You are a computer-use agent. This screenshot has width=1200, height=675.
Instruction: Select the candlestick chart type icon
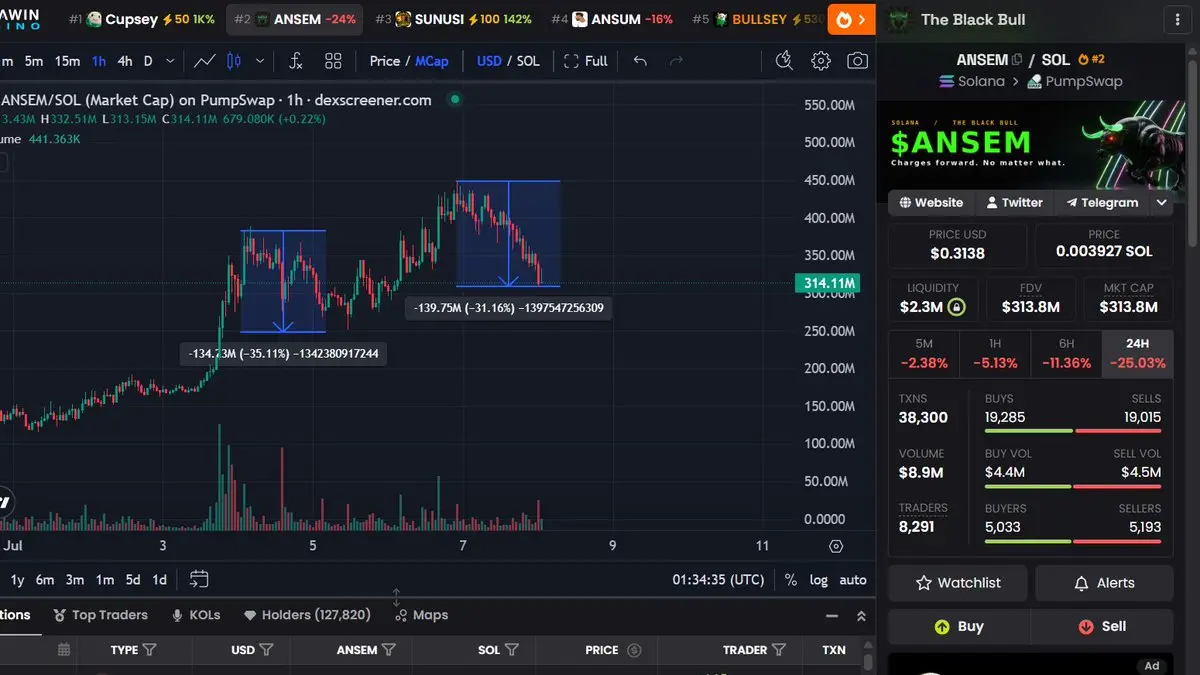point(235,61)
